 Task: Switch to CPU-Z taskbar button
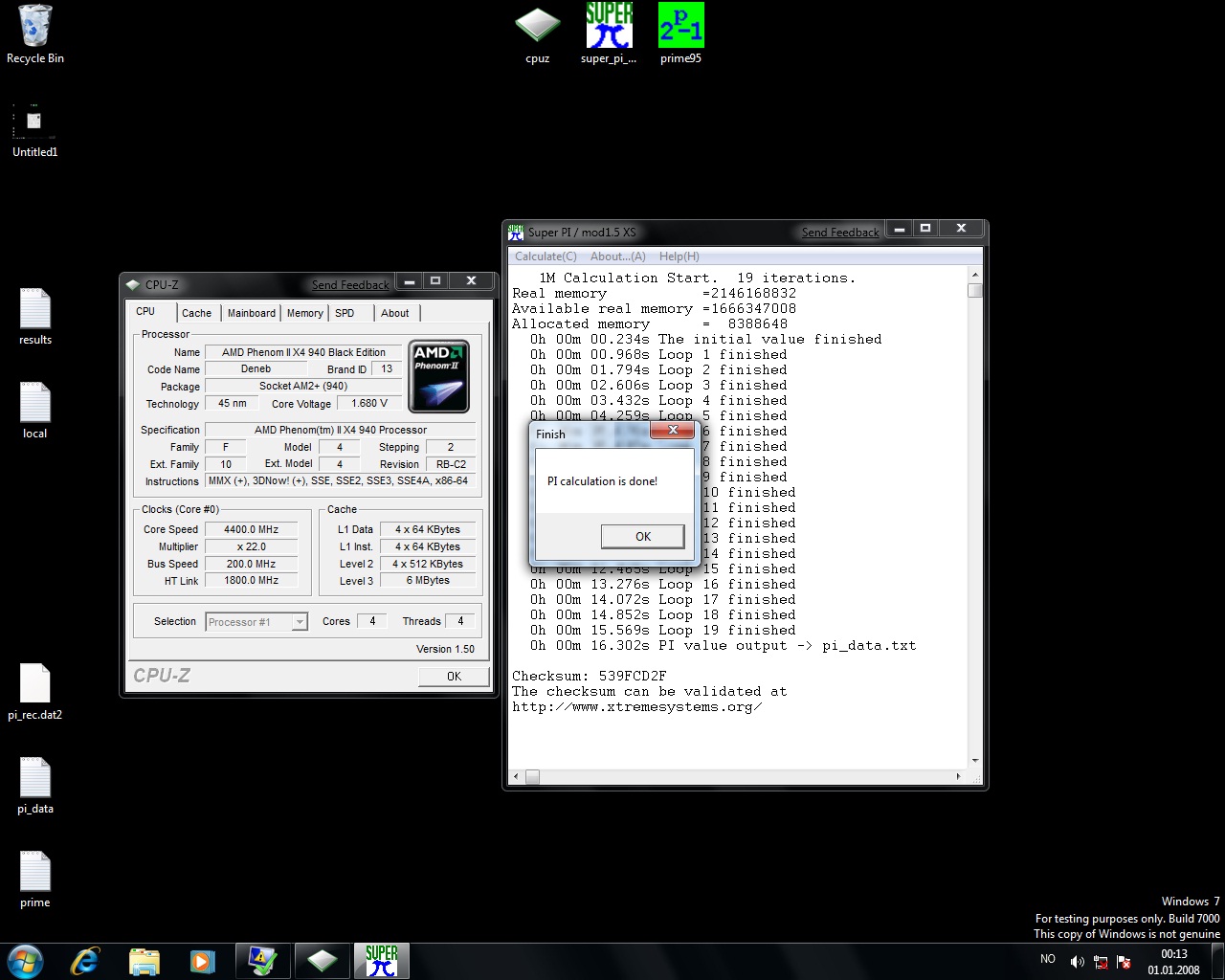click(x=323, y=960)
